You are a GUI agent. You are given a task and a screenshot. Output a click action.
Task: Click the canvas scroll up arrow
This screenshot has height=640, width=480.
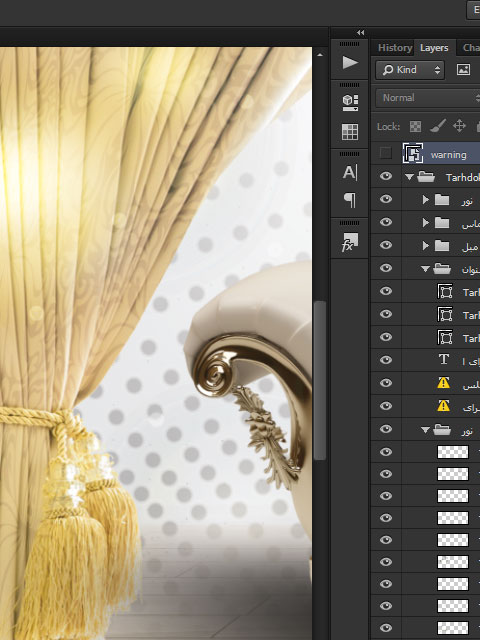click(320, 54)
